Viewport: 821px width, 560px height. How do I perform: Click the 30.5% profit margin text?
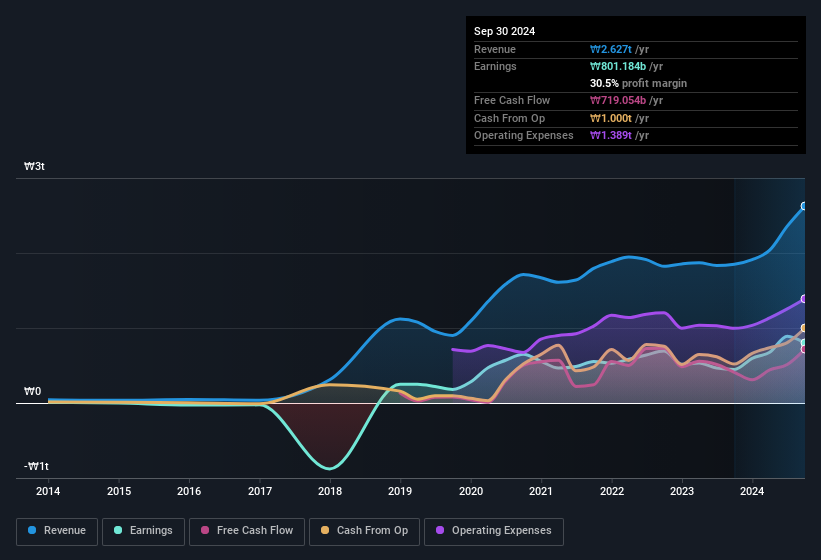638,83
